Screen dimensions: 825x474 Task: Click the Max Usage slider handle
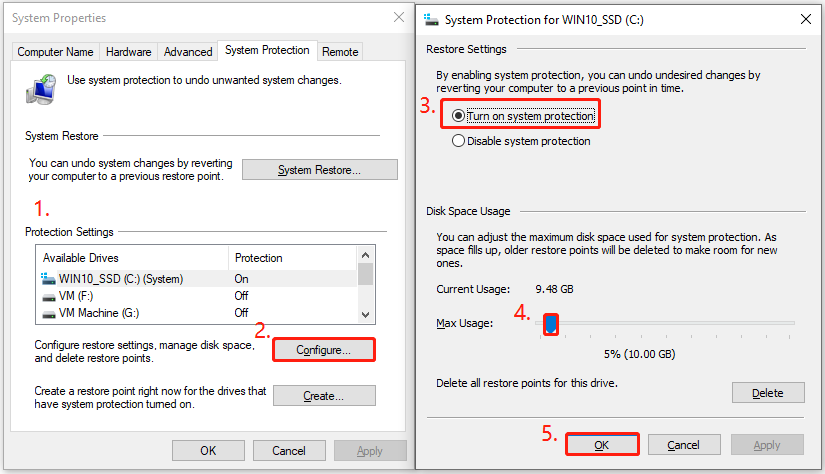tap(550, 324)
